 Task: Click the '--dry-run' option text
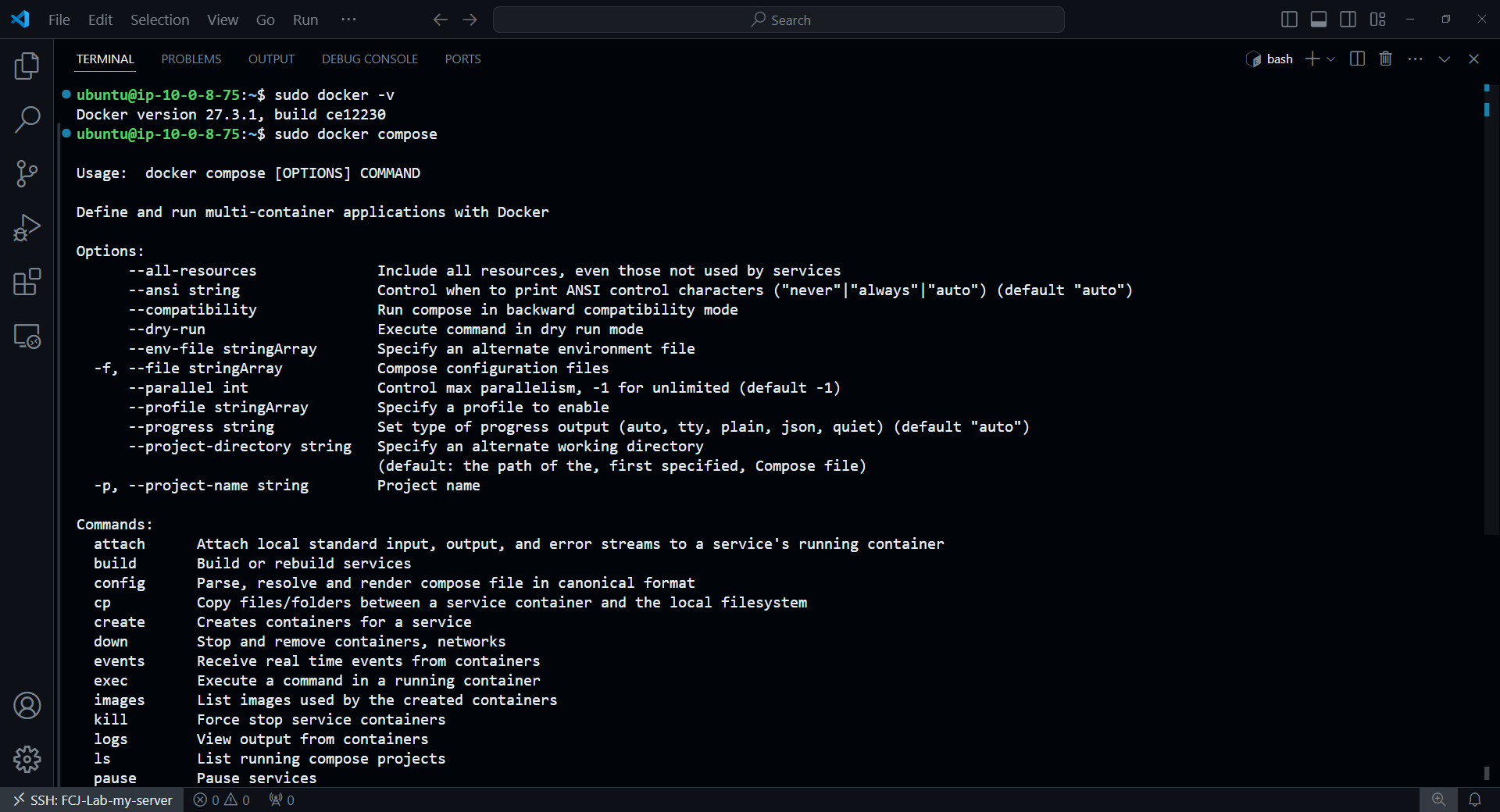(x=167, y=329)
